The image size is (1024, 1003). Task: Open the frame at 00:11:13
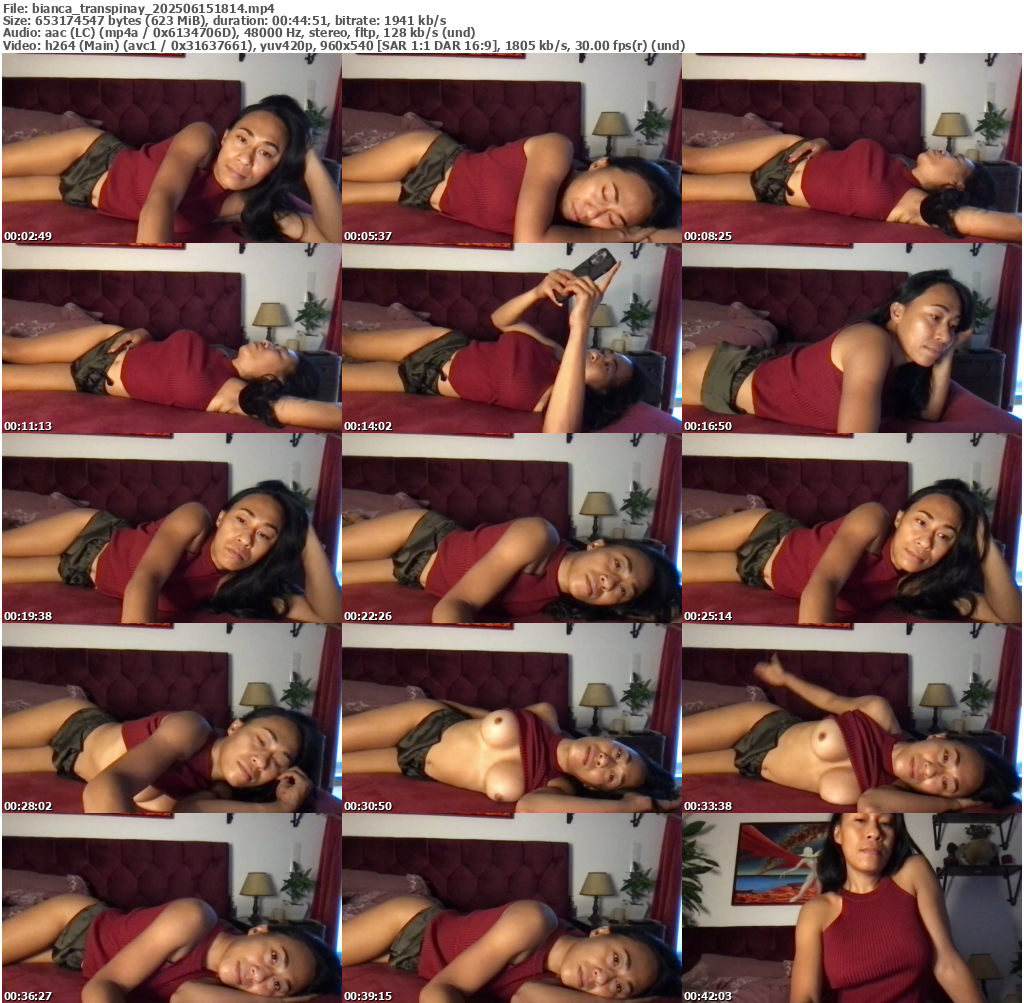[171, 338]
